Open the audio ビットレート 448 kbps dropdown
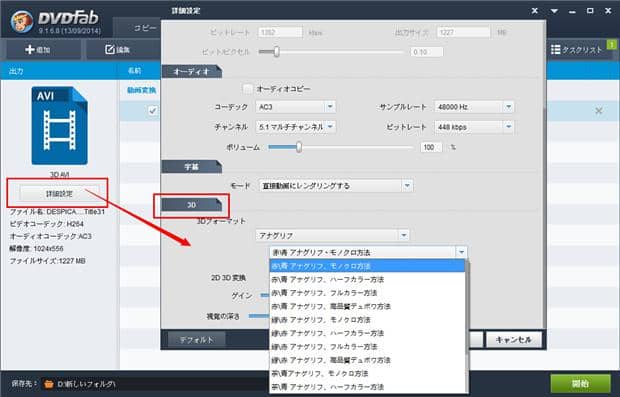 pyautogui.click(x=474, y=127)
